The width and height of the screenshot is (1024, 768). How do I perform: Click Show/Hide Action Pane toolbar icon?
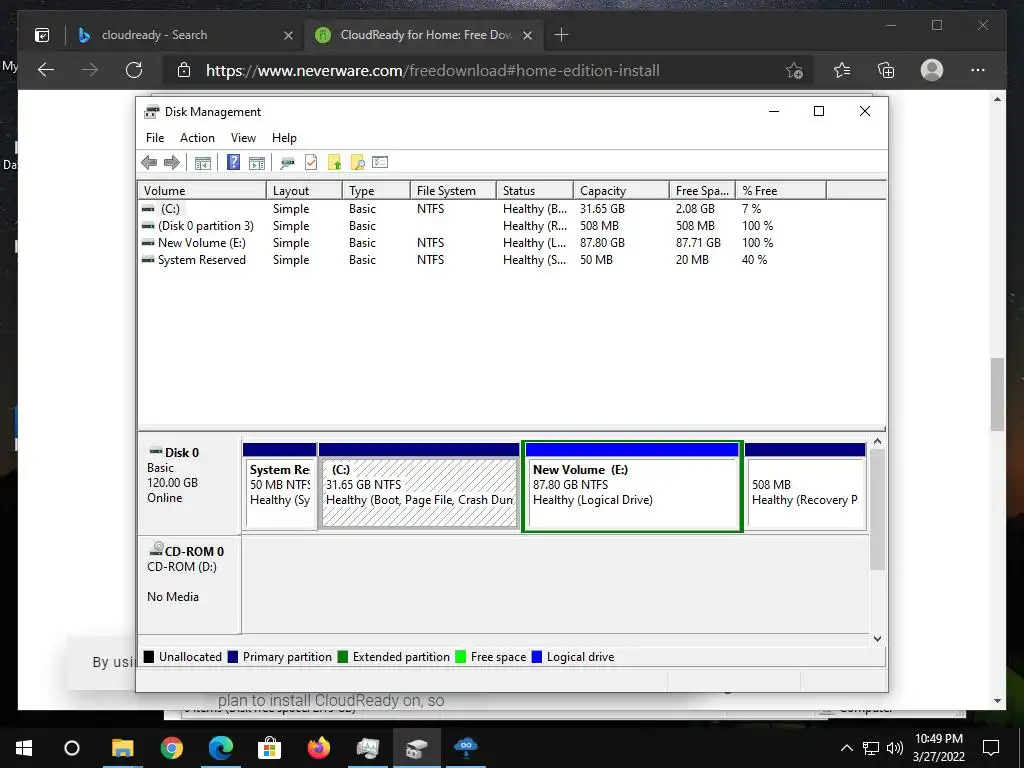[257, 163]
